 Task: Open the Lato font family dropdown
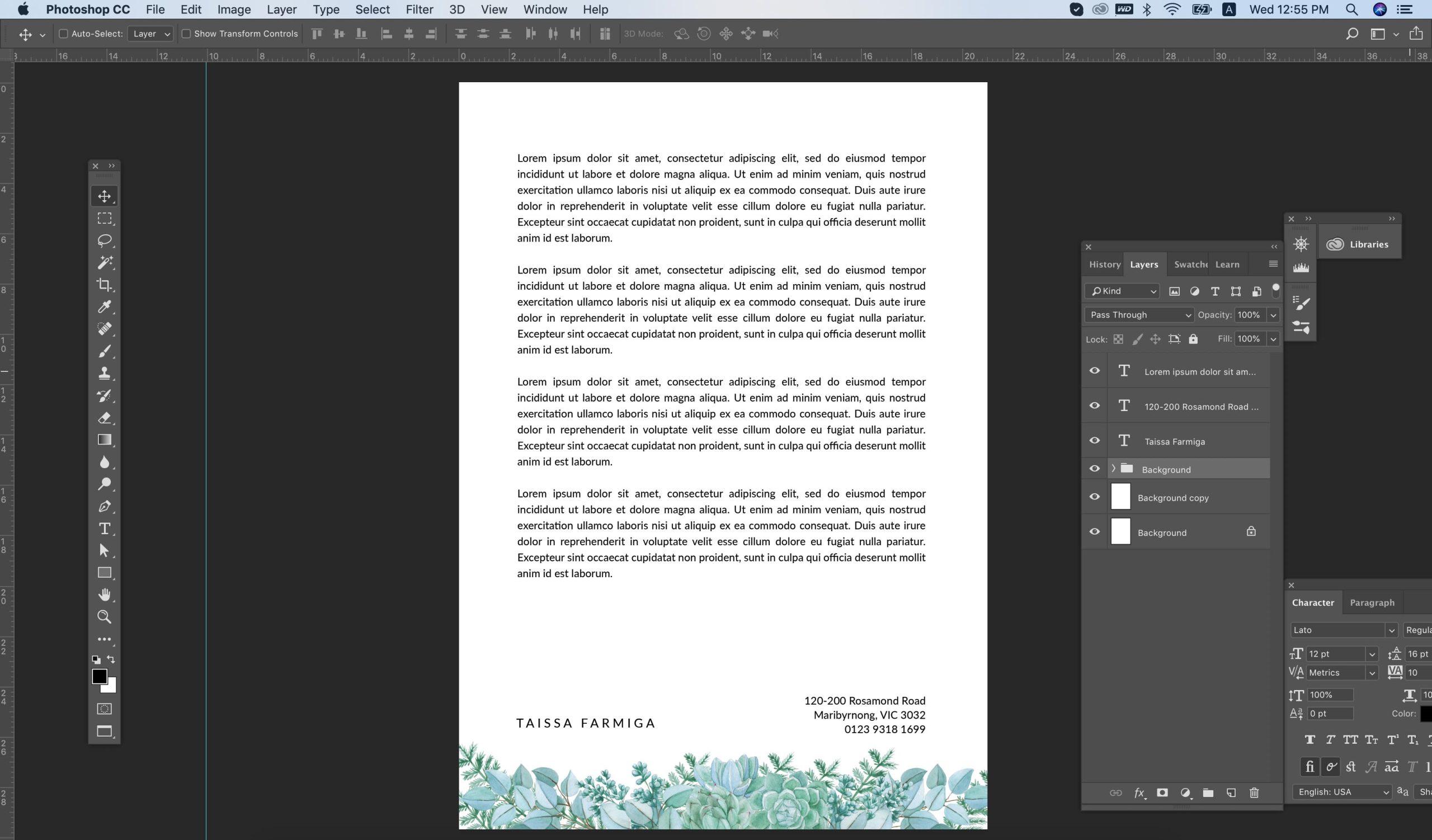[x=1391, y=630]
